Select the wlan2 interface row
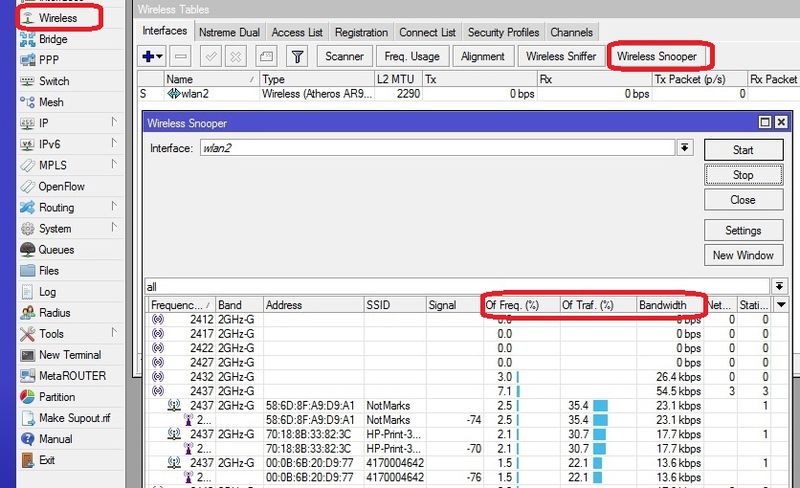This screenshot has width=800, height=488. pyautogui.click(x=467, y=94)
